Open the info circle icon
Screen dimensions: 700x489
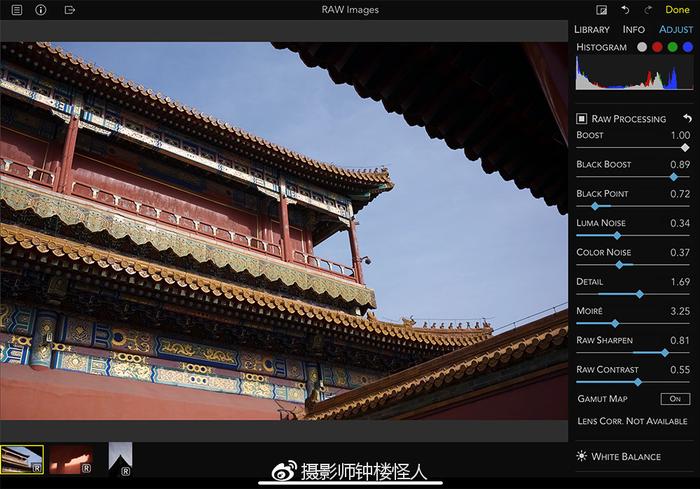point(41,9)
